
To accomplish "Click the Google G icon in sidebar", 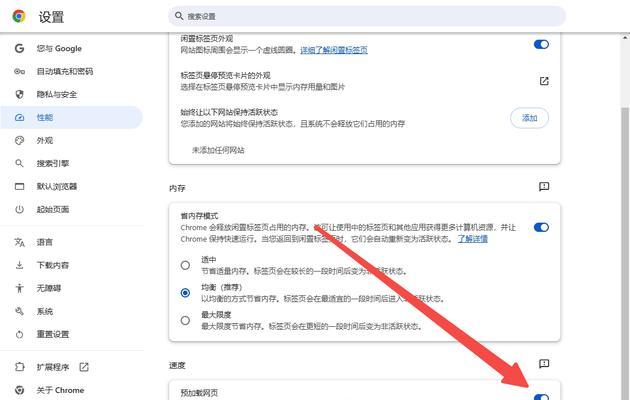I will 19,49.
